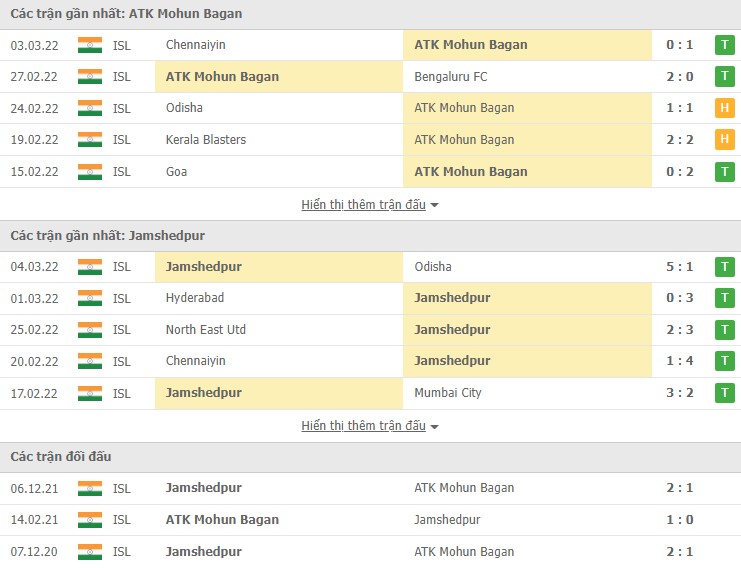Click the India flag on 01.03.22 Hyderabad row
The width and height of the screenshot is (741, 568).
(90, 298)
